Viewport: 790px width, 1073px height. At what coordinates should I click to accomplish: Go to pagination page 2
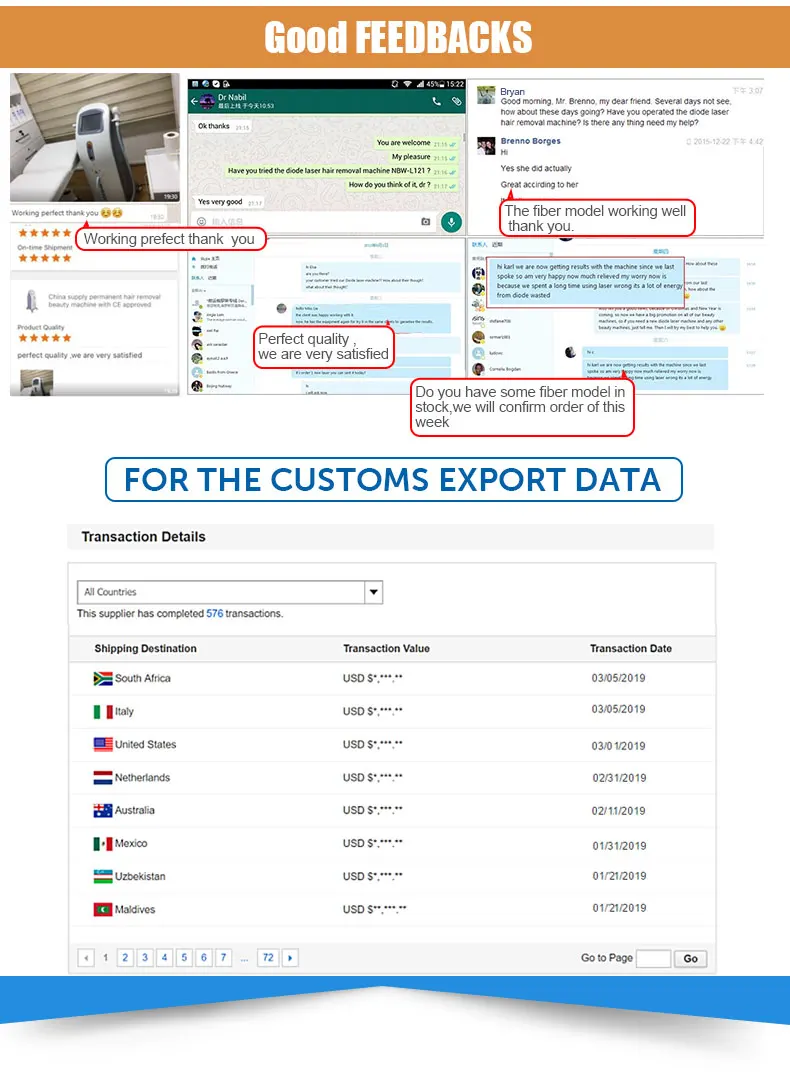(x=125, y=958)
